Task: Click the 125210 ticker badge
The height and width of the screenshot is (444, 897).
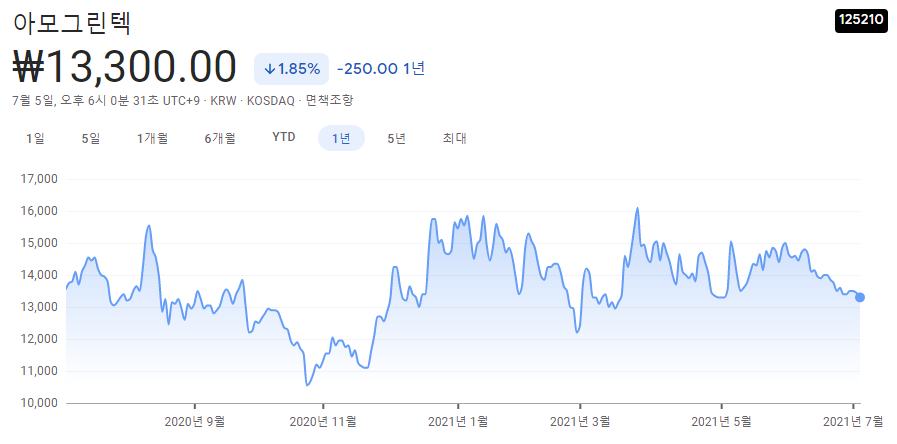Action: [x=861, y=19]
